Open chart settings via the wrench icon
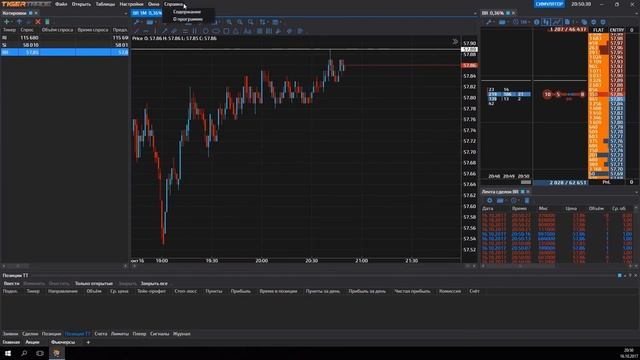The height and width of the screenshot is (360, 640). pyautogui.click(x=137, y=22)
